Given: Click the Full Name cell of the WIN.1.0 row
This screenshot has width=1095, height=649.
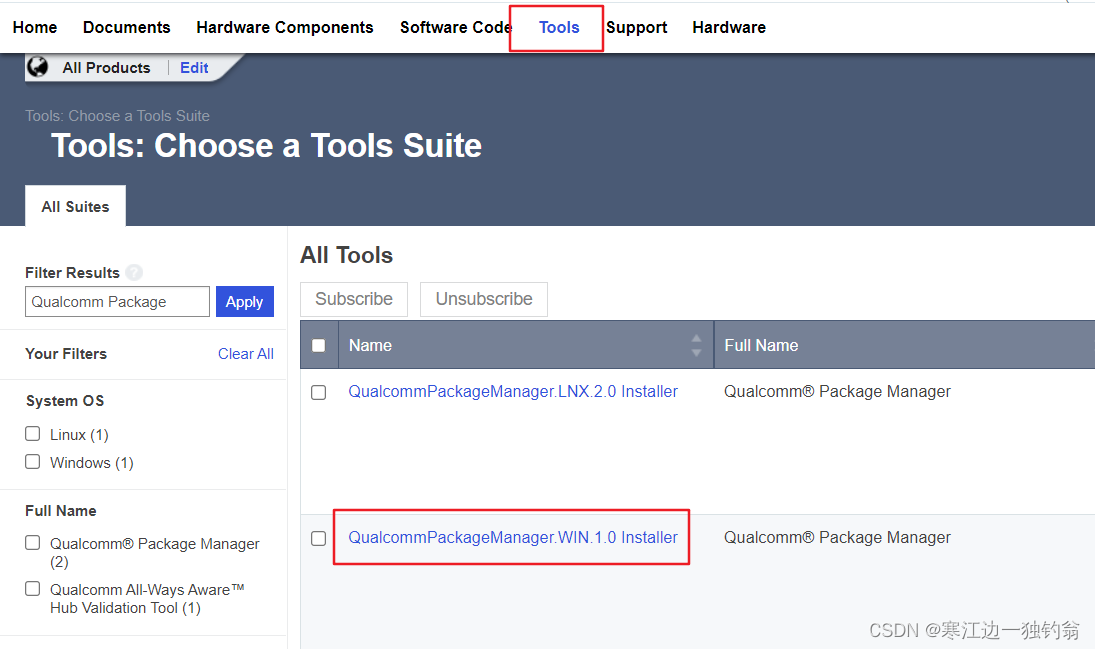Looking at the screenshot, I should 837,537.
